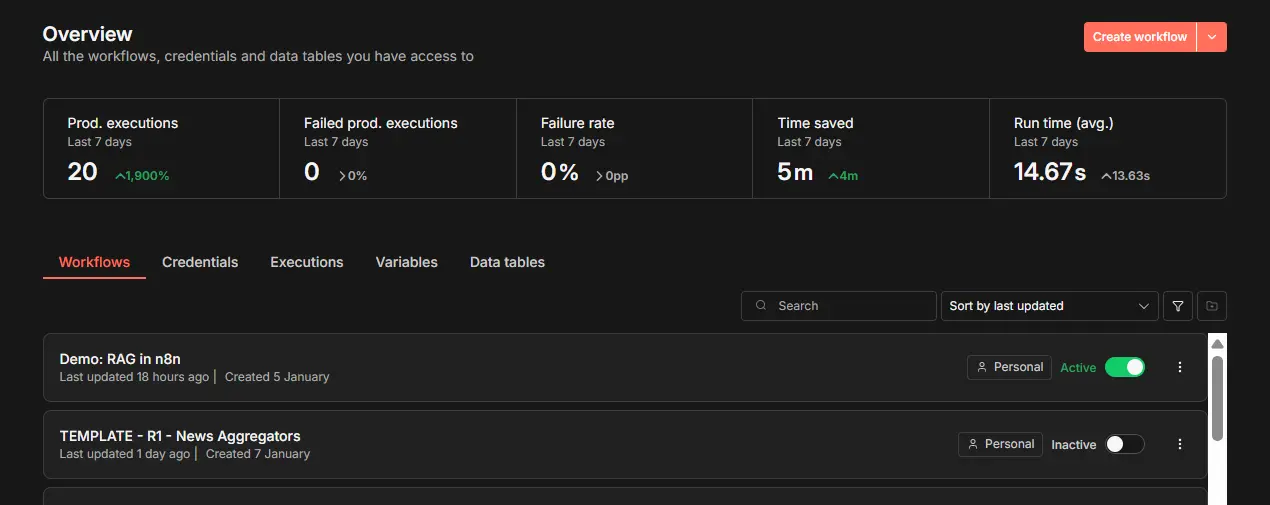This screenshot has height=505, width=1270.
Task: Open the Executions tab
Action: click(x=307, y=262)
